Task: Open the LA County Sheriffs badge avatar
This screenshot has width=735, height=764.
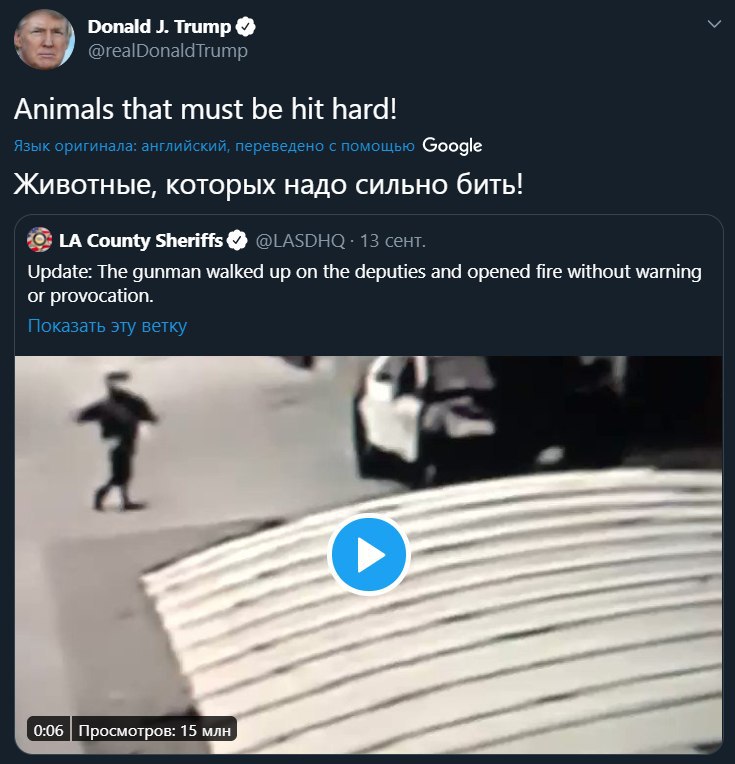Action: pos(39,240)
